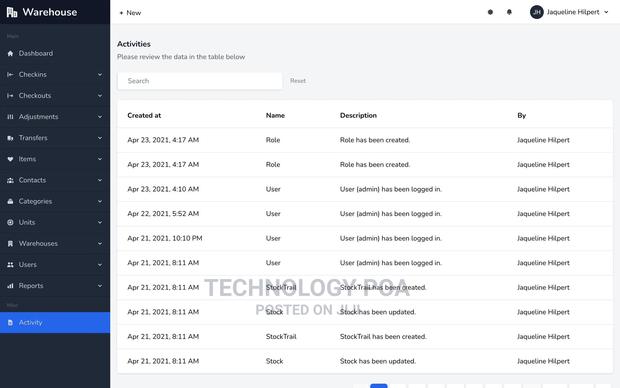Click the Units circle icon
620x388 pixels.
(10, 222)
